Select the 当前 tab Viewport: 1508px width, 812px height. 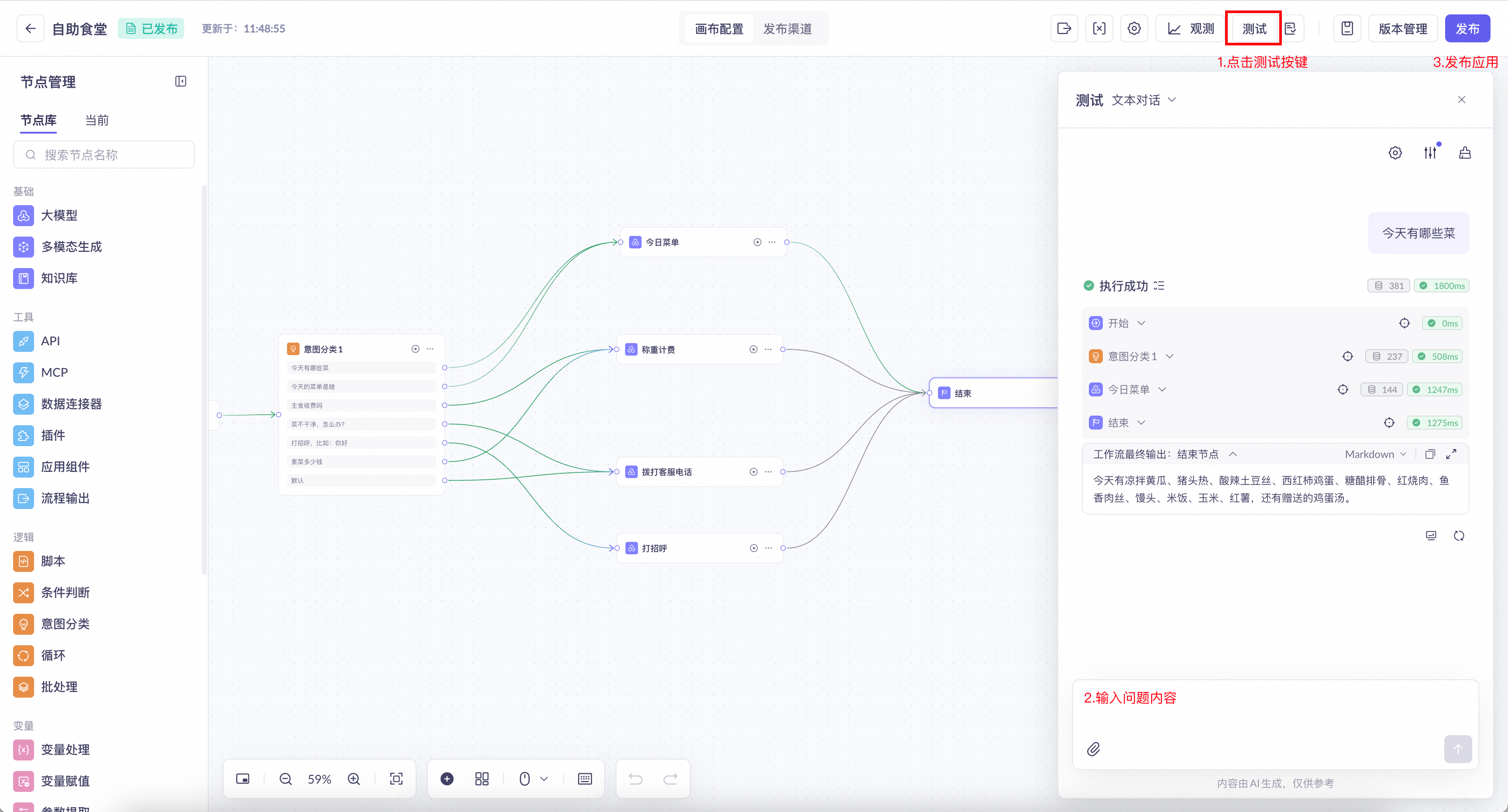click(x=97, y=120)
